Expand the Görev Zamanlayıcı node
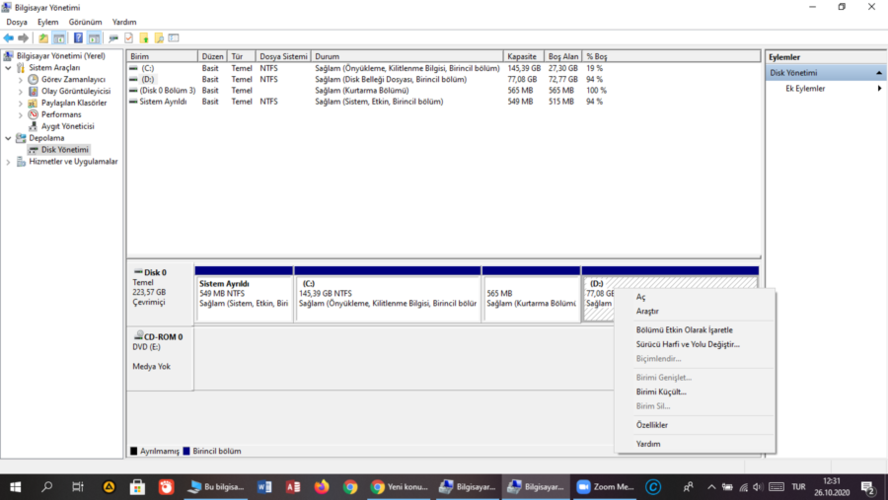 coord(20,79)
